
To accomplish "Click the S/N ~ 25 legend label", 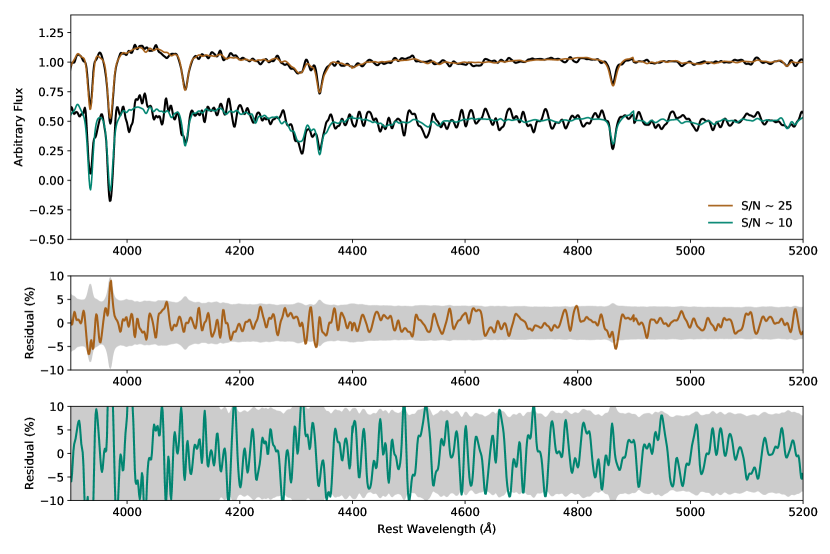I will coord(766,206).
